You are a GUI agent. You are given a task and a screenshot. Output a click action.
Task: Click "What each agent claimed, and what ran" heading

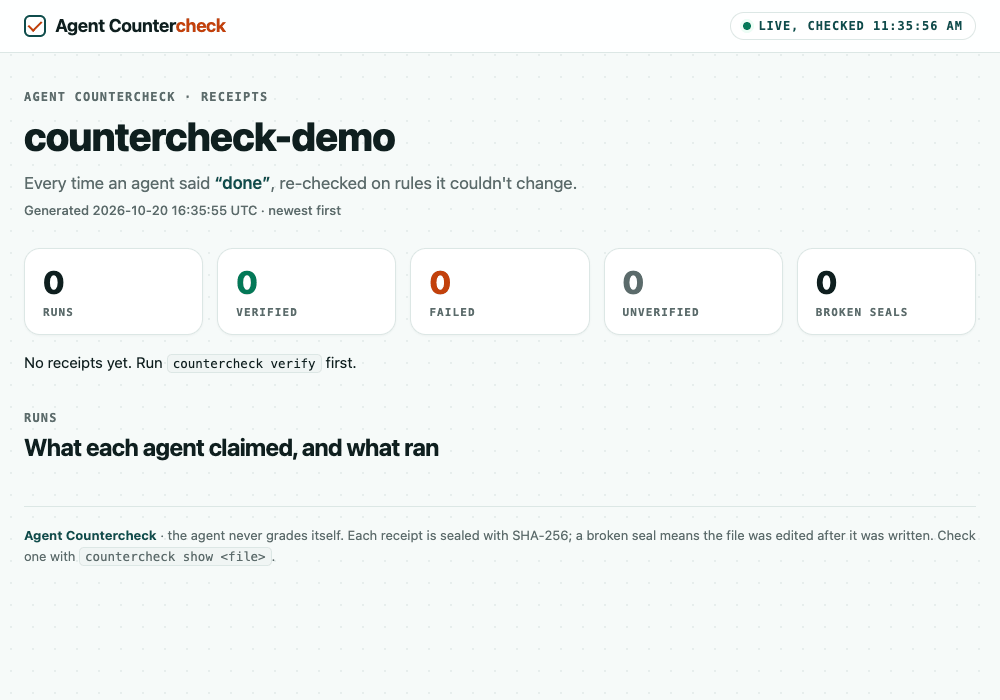pos(232,448)
